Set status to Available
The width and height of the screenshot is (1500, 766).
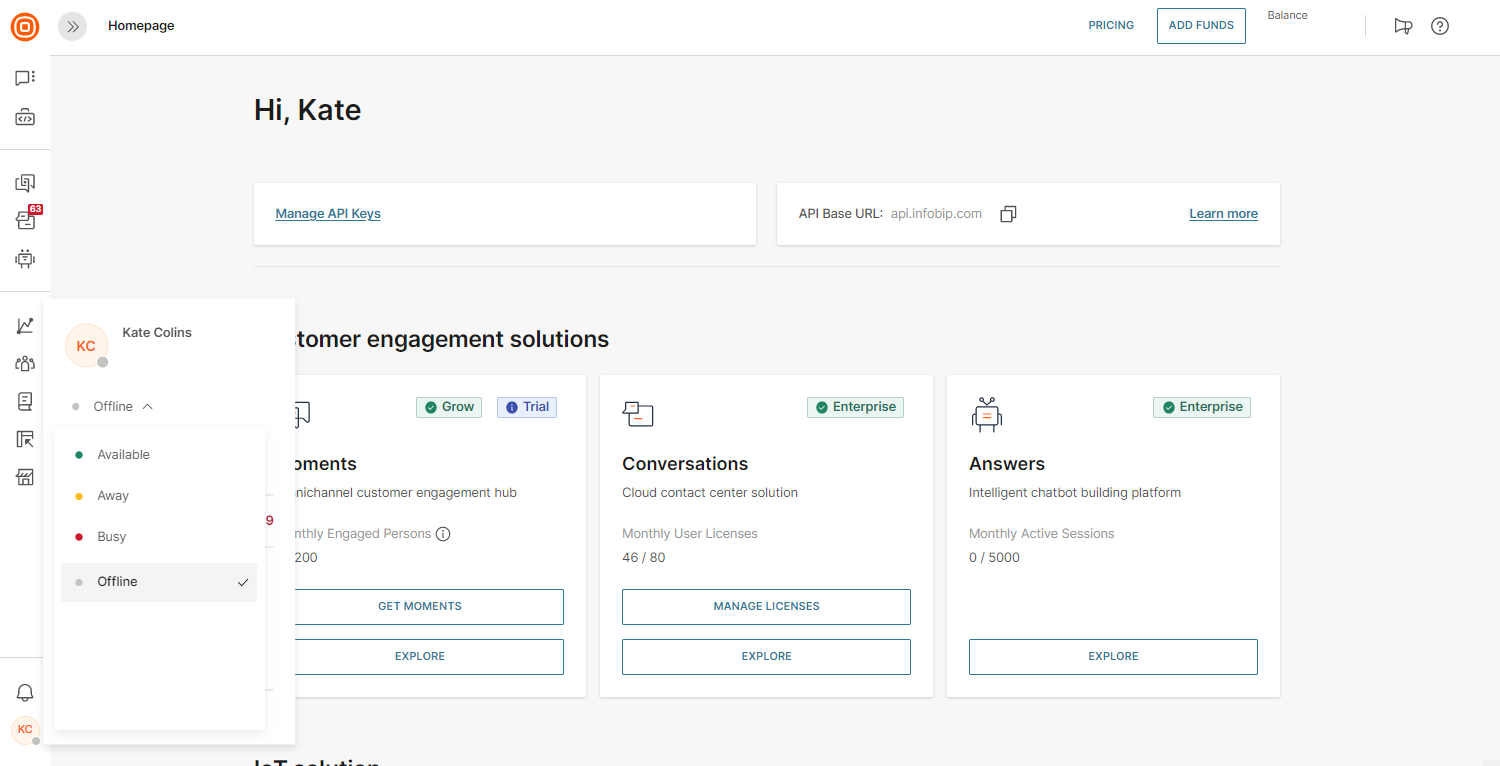point(123,455)
